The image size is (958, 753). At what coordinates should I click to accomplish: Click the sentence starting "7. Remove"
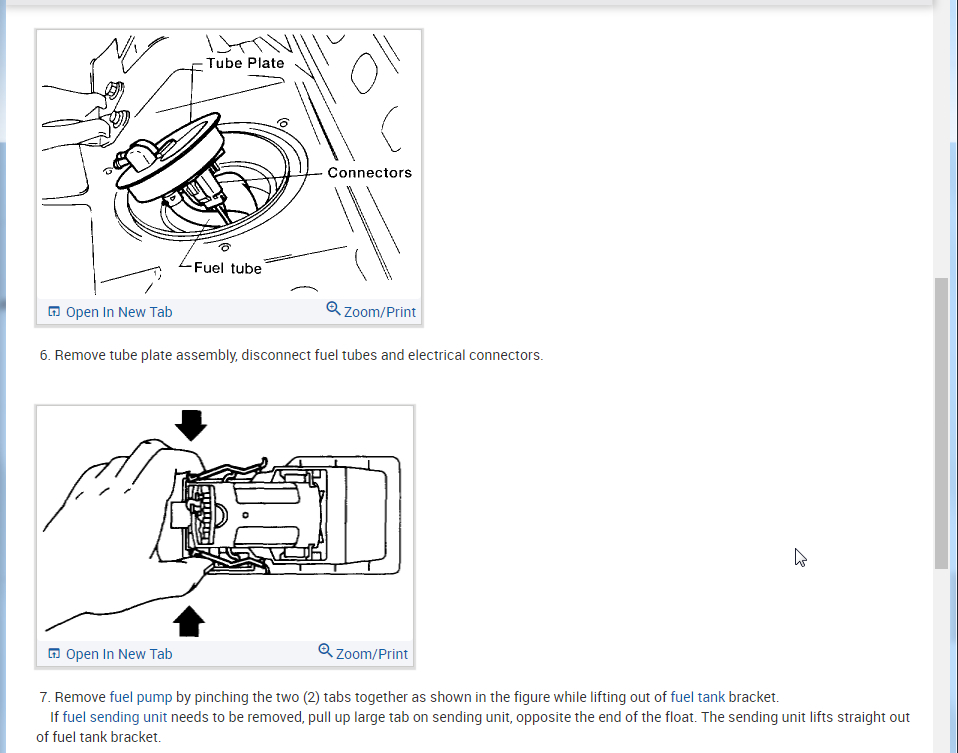click(409, 697)
